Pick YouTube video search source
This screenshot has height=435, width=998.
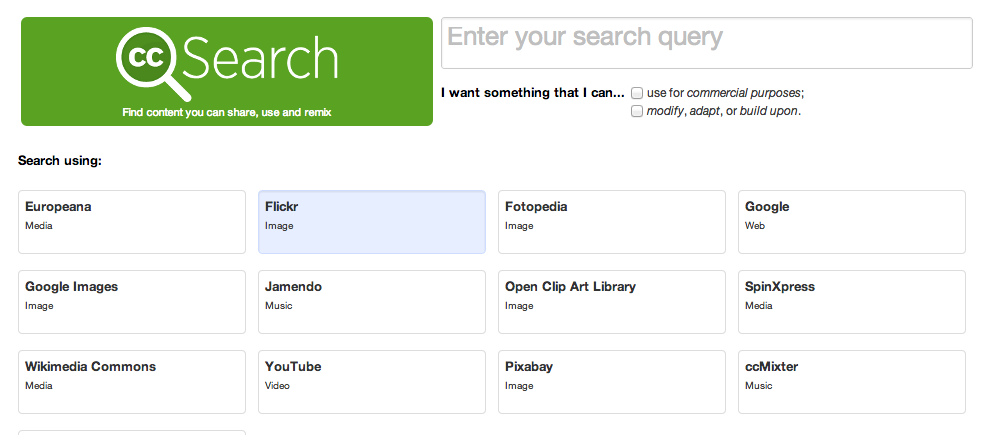click(x=372, y=382)
